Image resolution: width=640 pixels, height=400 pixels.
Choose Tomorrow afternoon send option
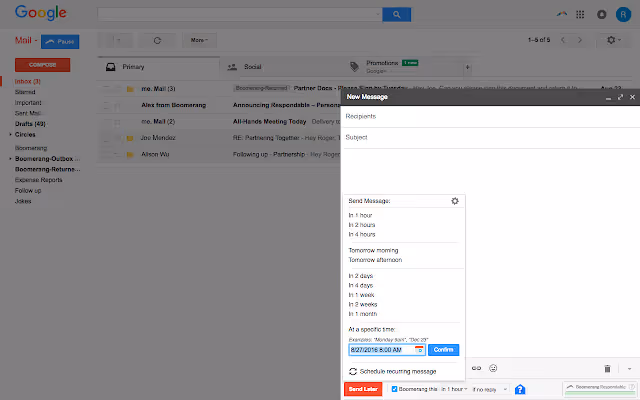(375, 260)
